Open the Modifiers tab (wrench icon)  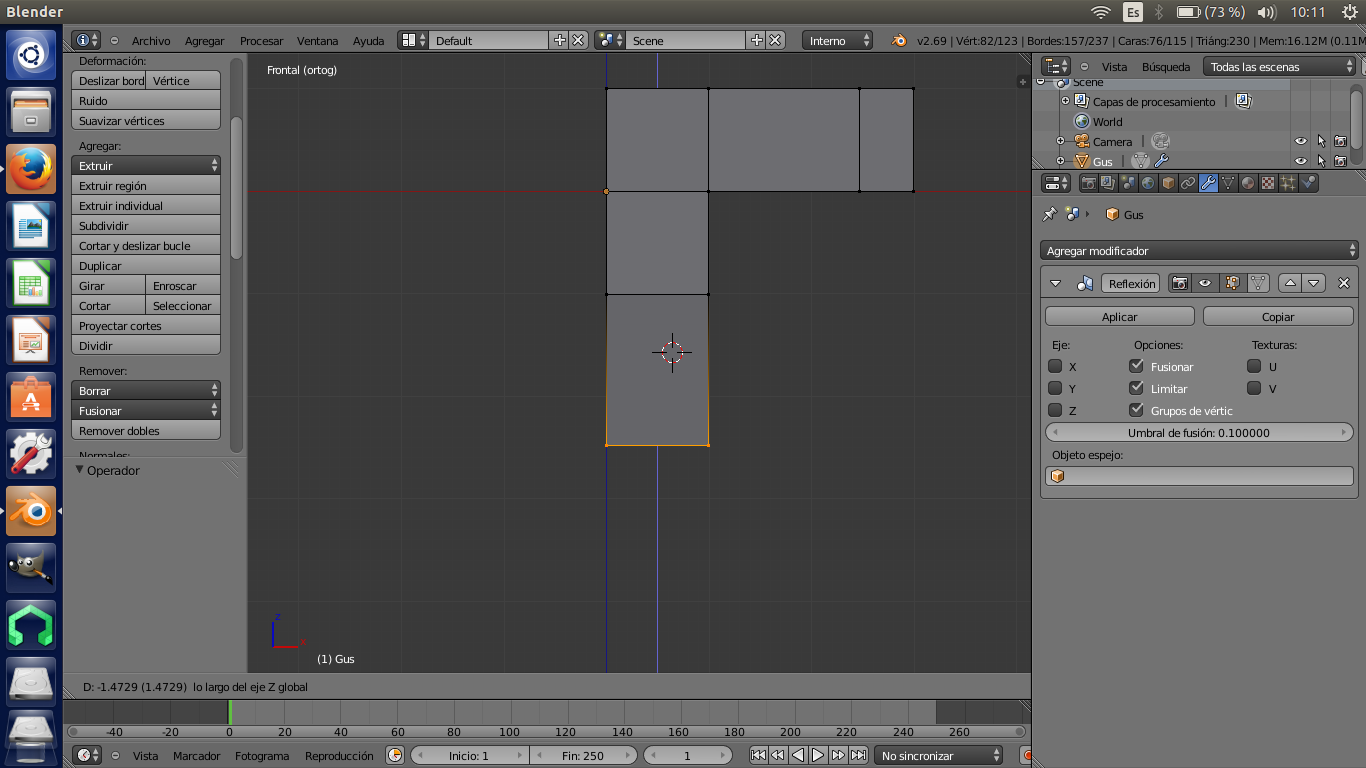(x=1208, y=183)
